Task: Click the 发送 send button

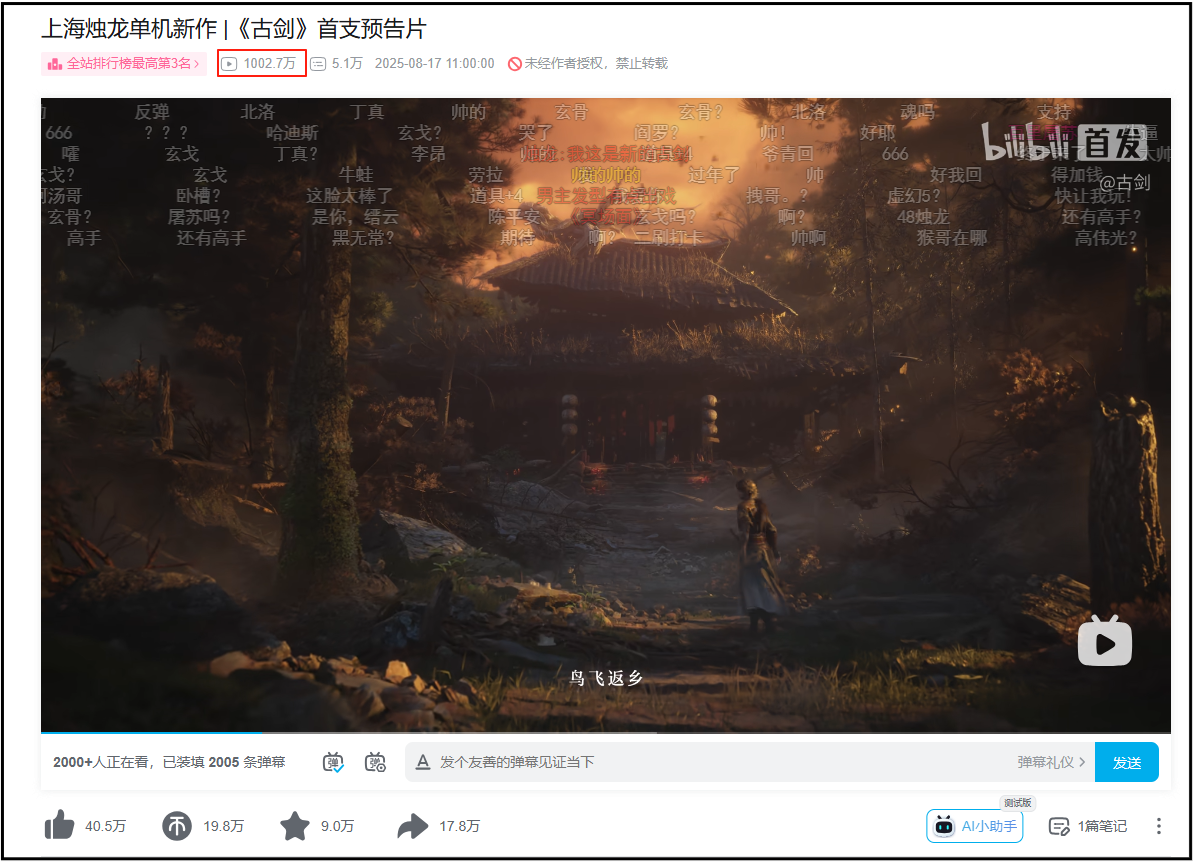Action: (1127, 762)
